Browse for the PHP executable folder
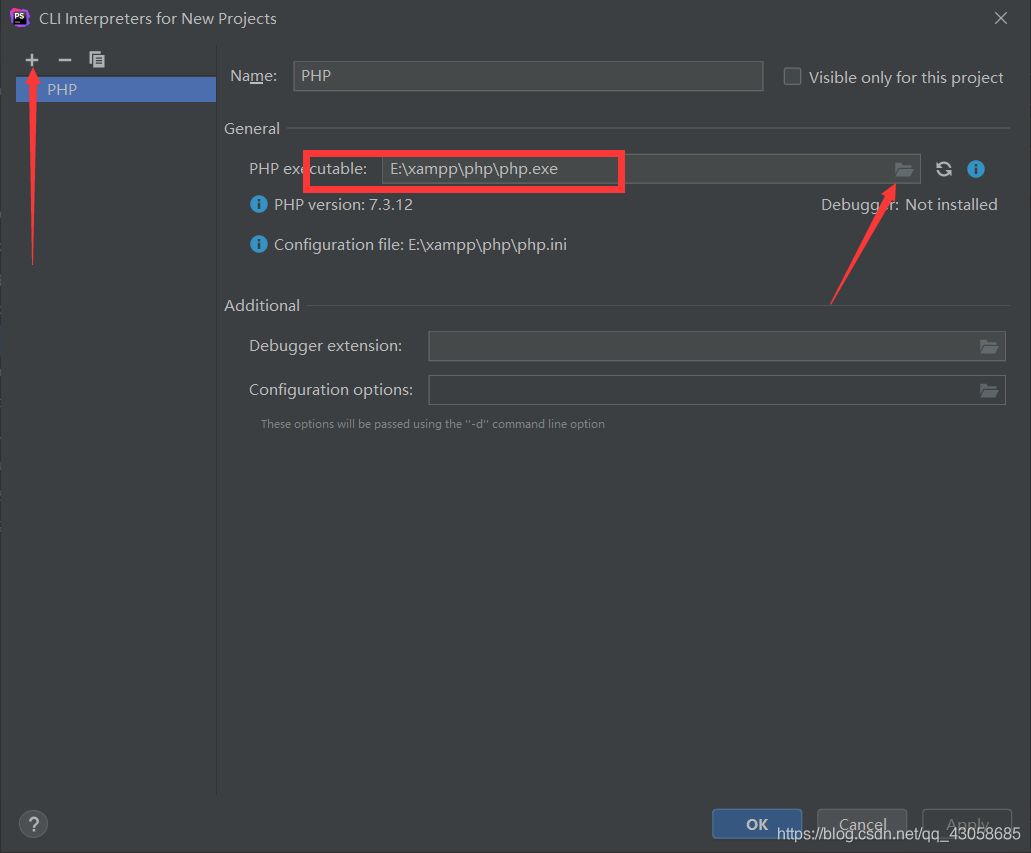The width and height of the screenshot is (1031, 853). click(904, 169)
